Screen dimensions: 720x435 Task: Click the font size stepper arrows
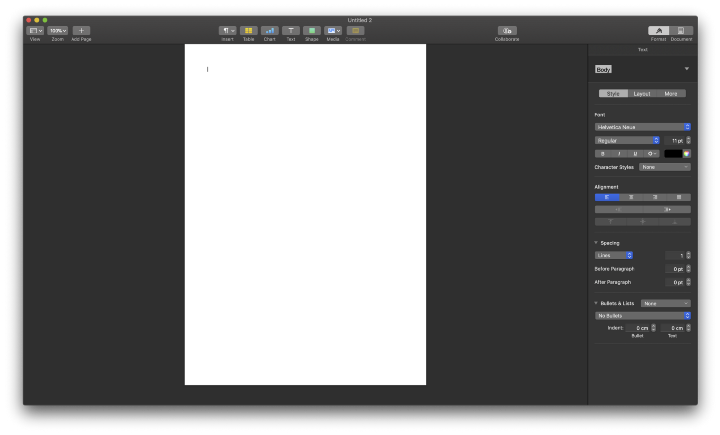pyautogui.click(x=688, y=141)
